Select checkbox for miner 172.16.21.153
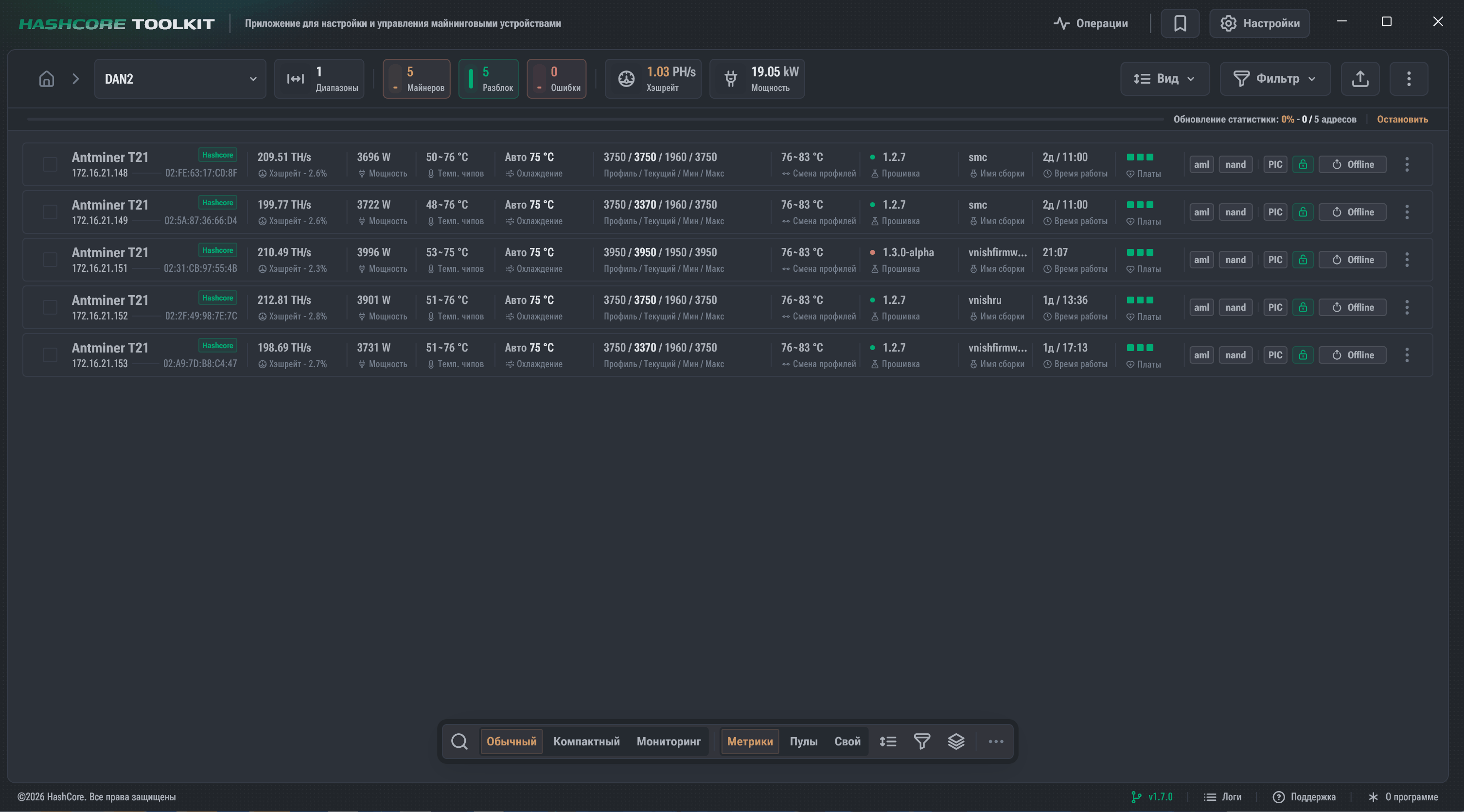The width and height of the screenshot is (1464, 812). (50, 355)
